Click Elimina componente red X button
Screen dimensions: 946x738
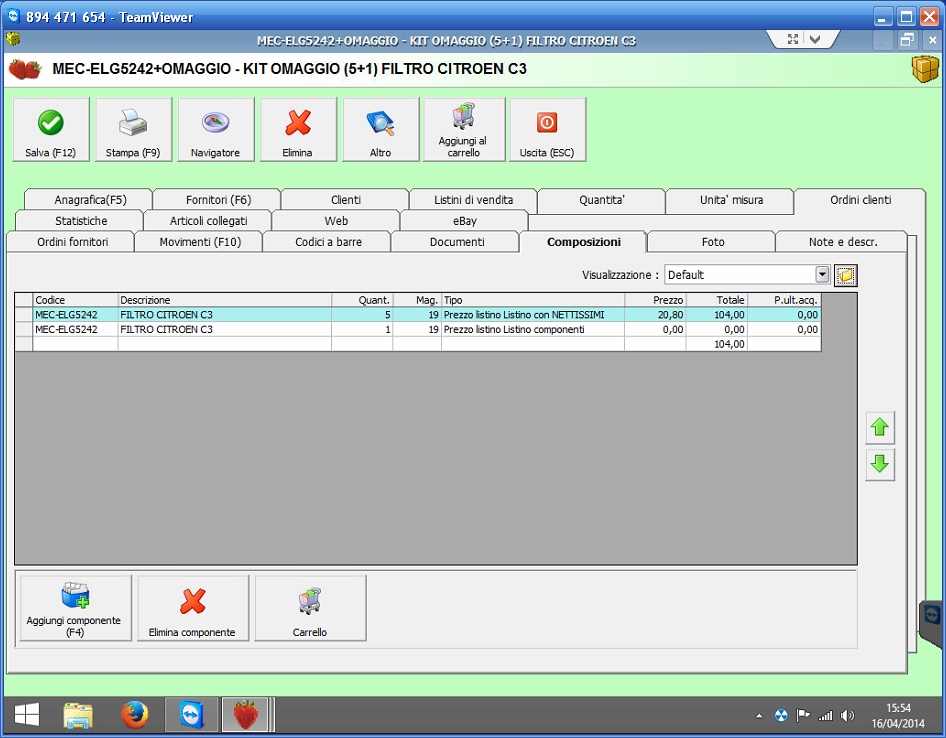[x=192, y=608]
